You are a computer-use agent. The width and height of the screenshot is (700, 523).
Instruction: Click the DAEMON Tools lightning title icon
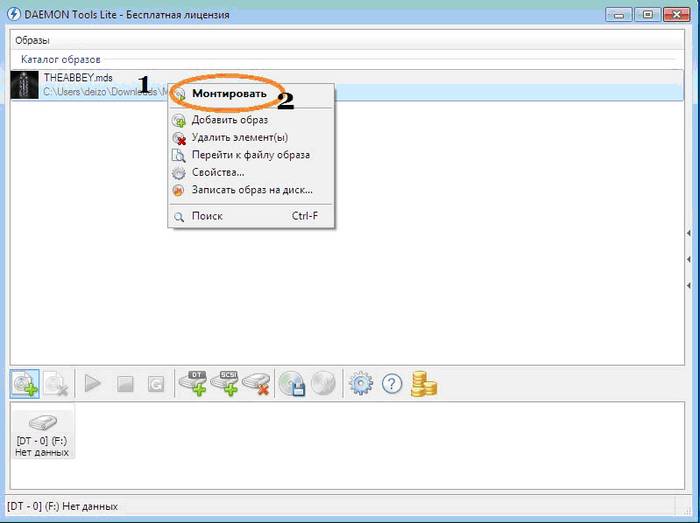point(14,14)
